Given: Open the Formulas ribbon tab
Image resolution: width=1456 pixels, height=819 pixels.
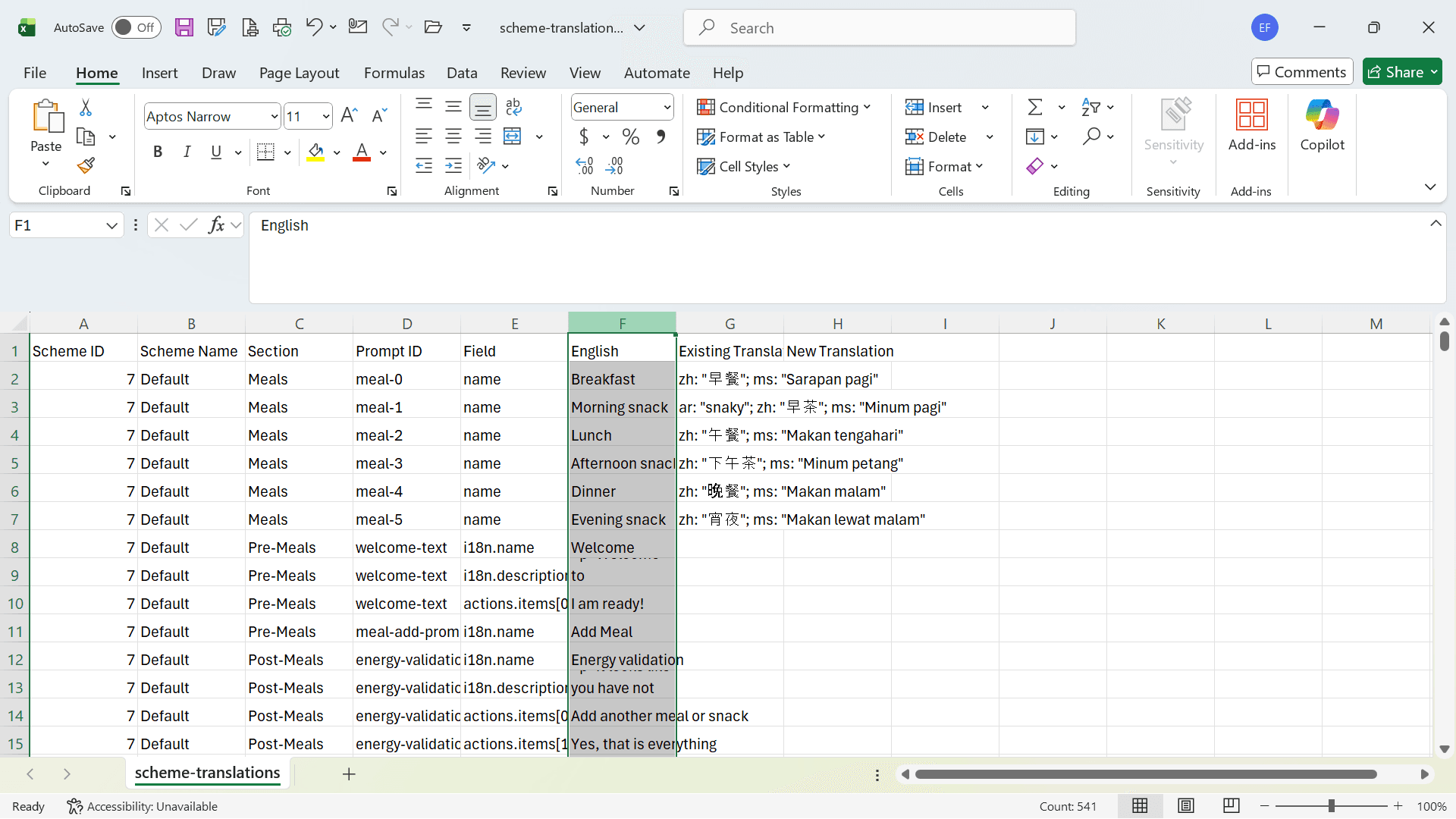Looking at the screenshot, I should 394,73.
